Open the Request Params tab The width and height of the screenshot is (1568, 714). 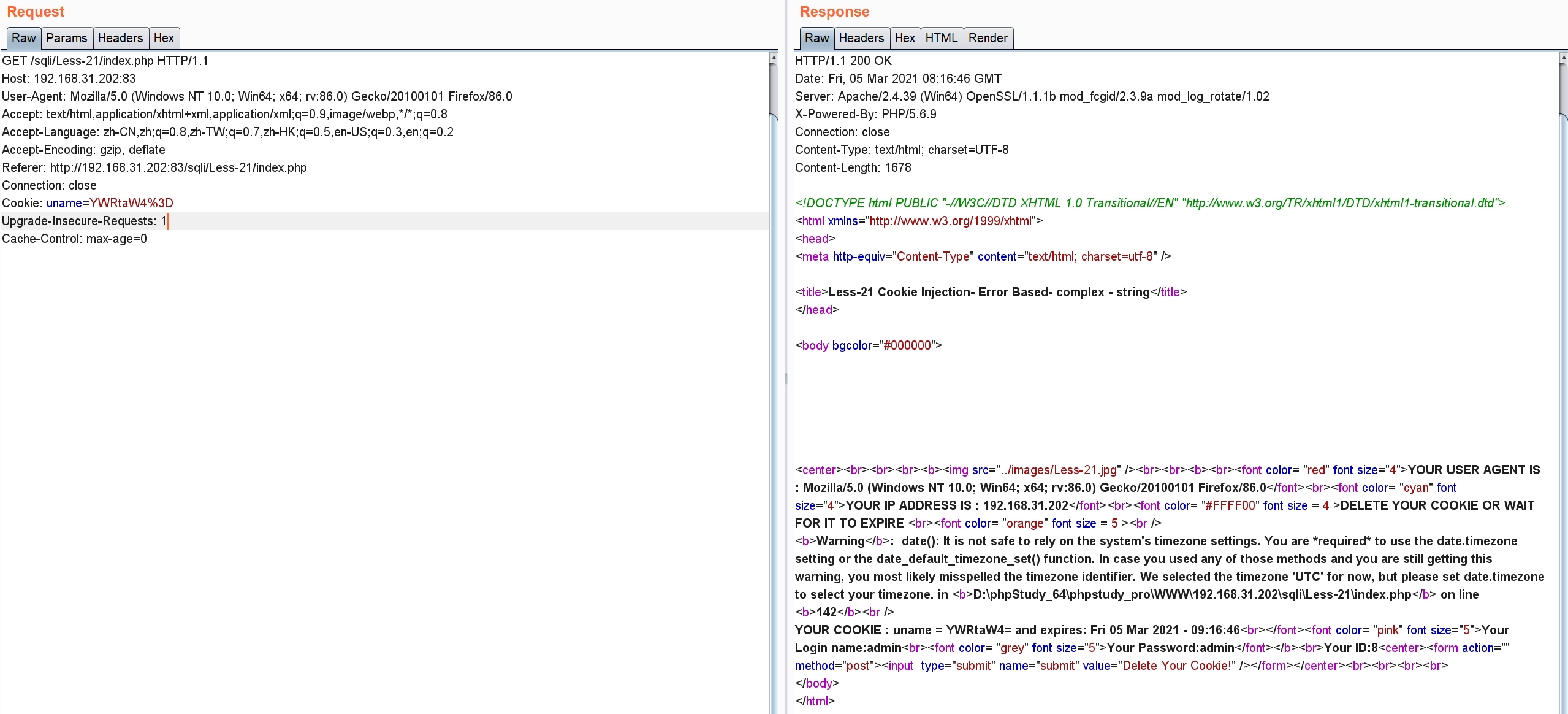click(67, 38)
